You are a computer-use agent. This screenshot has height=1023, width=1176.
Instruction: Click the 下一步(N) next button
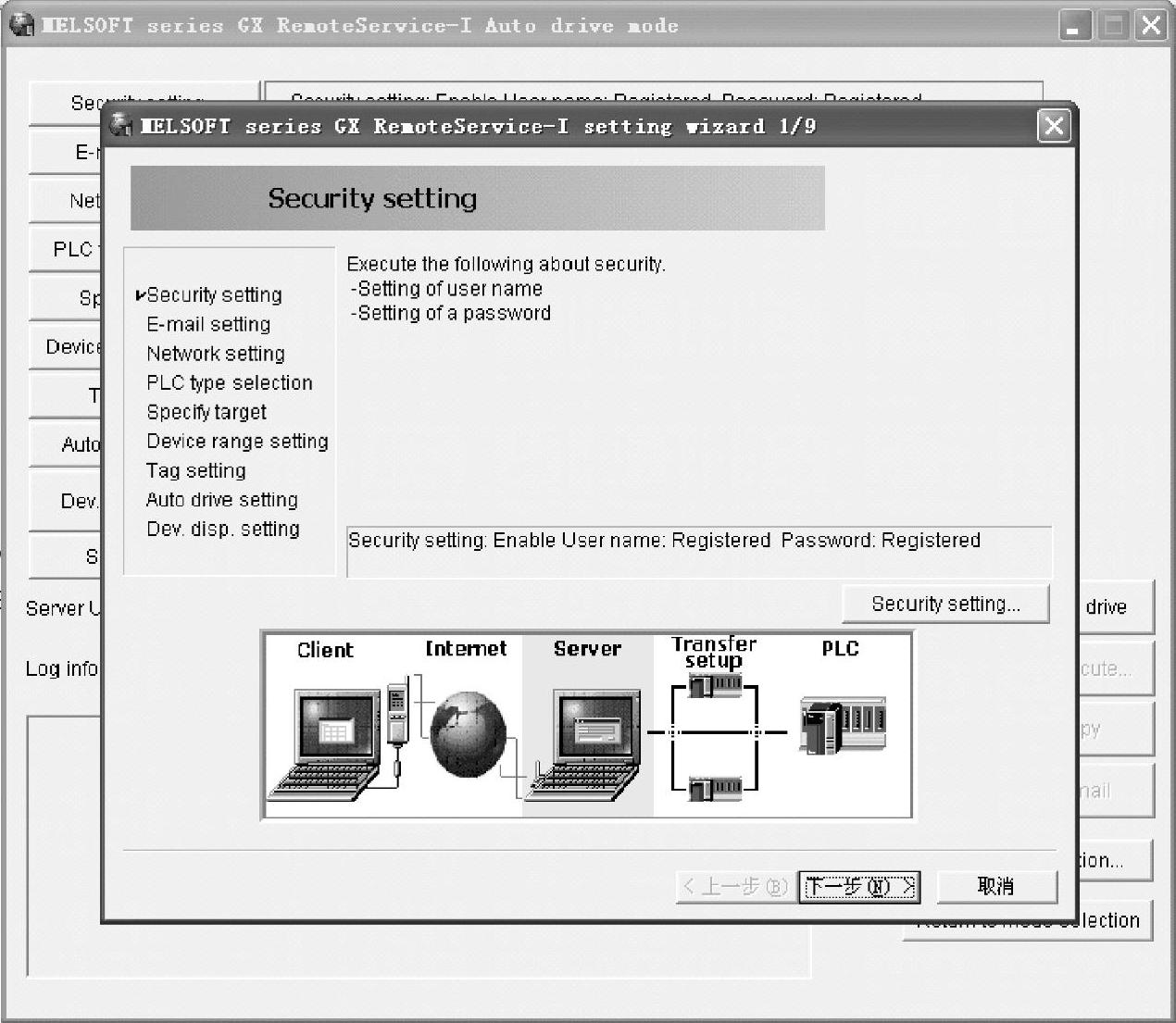pyautogui.click(x=859, y=886)
